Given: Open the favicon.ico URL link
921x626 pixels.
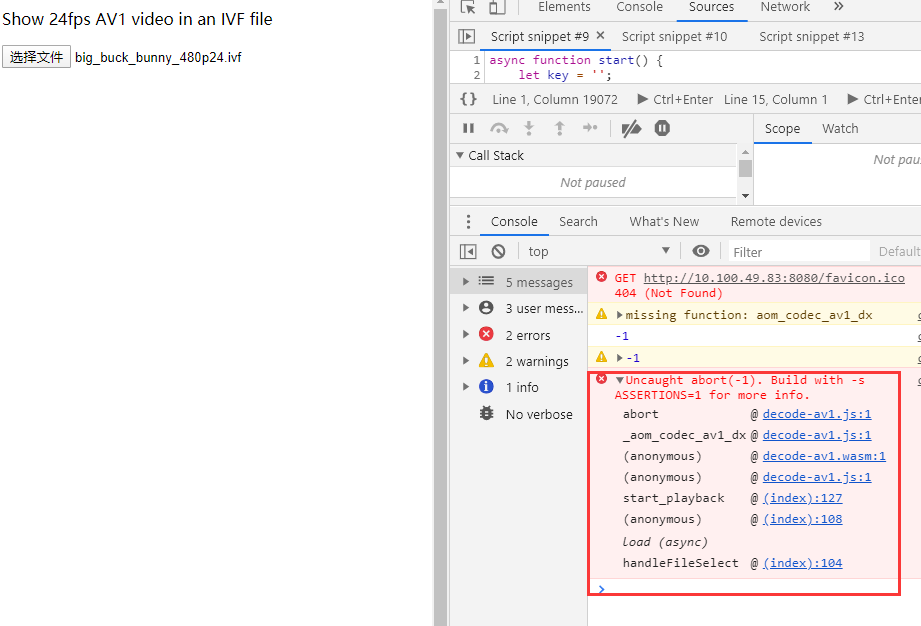Looking at the screenshot, I should point(774,278).
